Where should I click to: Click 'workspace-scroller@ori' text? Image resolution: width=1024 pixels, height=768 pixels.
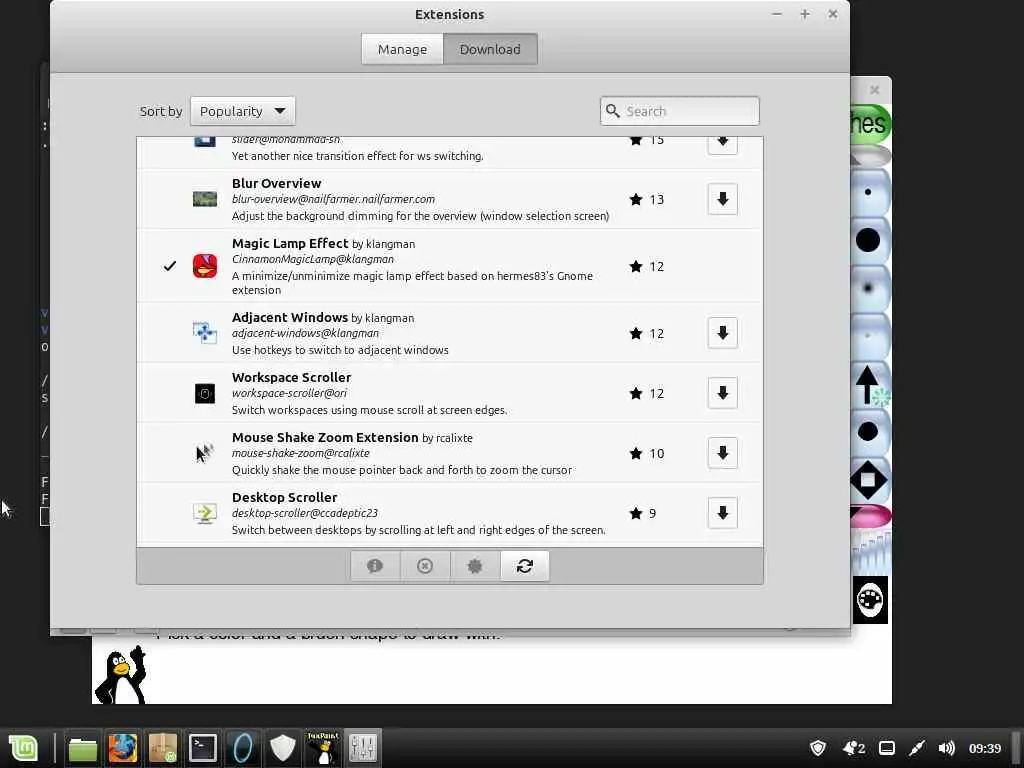tap(289, 393)
